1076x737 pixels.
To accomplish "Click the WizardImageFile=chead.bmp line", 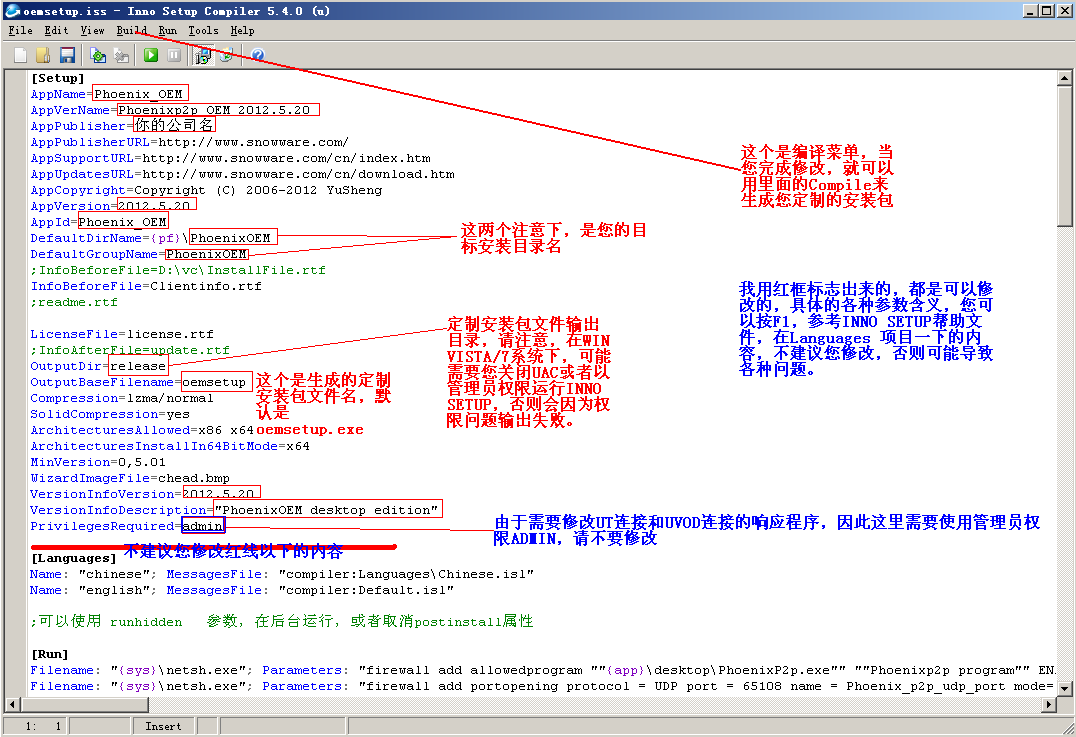I will tap(130, 478).
